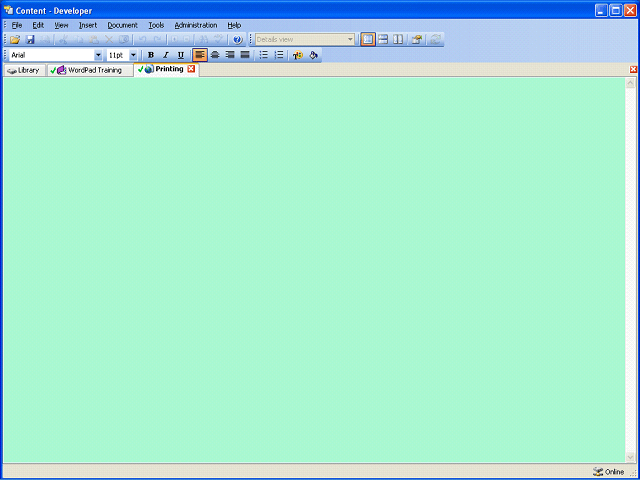Click scrollbar down arrow
Image resolution: width=640 pixels, height=480 pixels.
pyautogui.click(x=630, y=457)
